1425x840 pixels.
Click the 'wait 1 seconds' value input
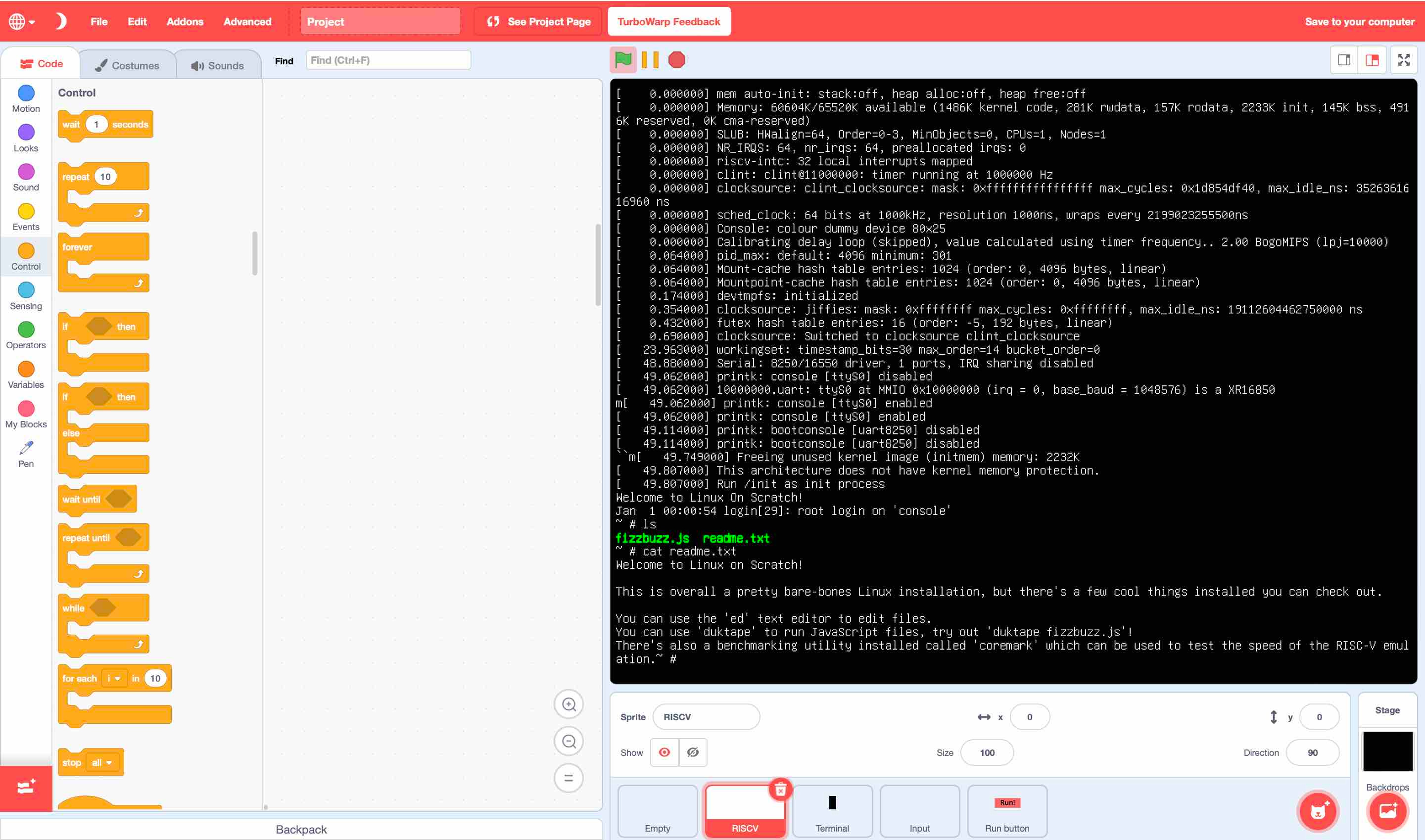96,125
